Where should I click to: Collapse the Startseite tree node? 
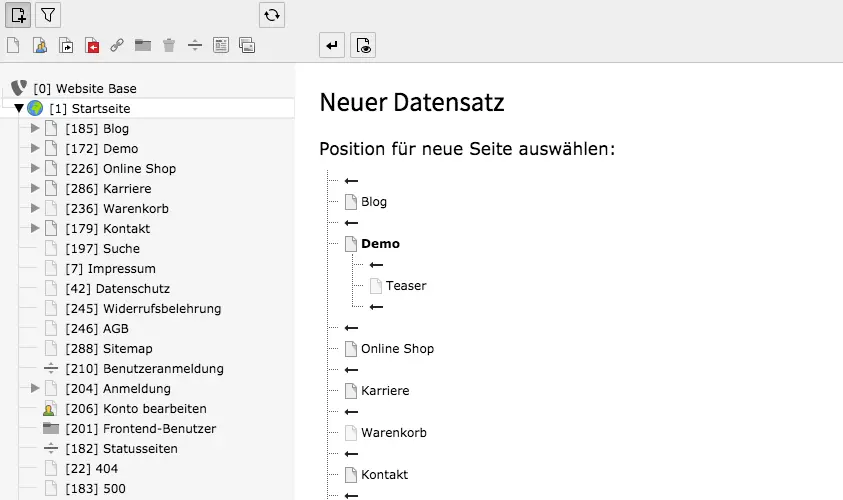18,108
